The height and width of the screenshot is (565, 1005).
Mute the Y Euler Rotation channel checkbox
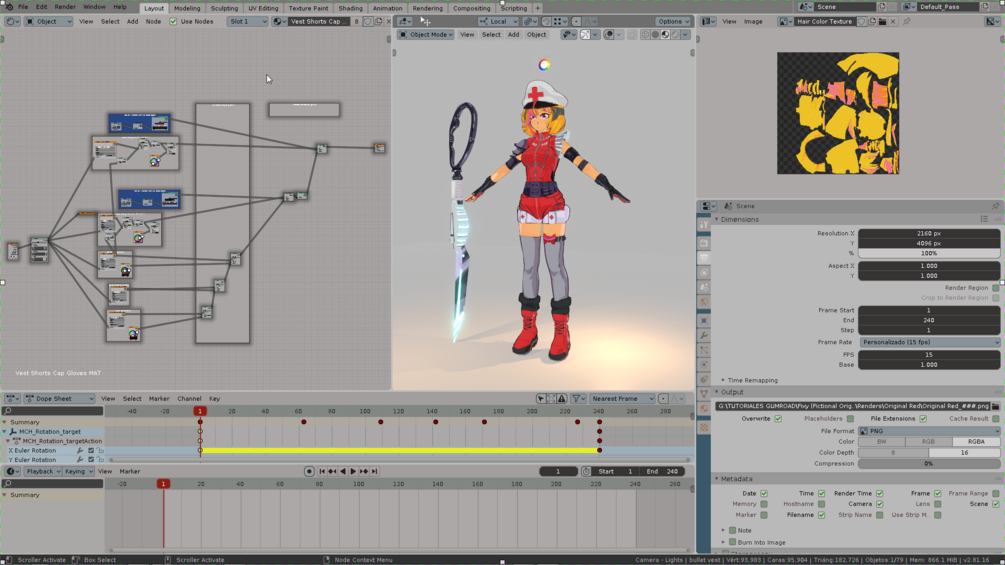[x=90, y=460]
